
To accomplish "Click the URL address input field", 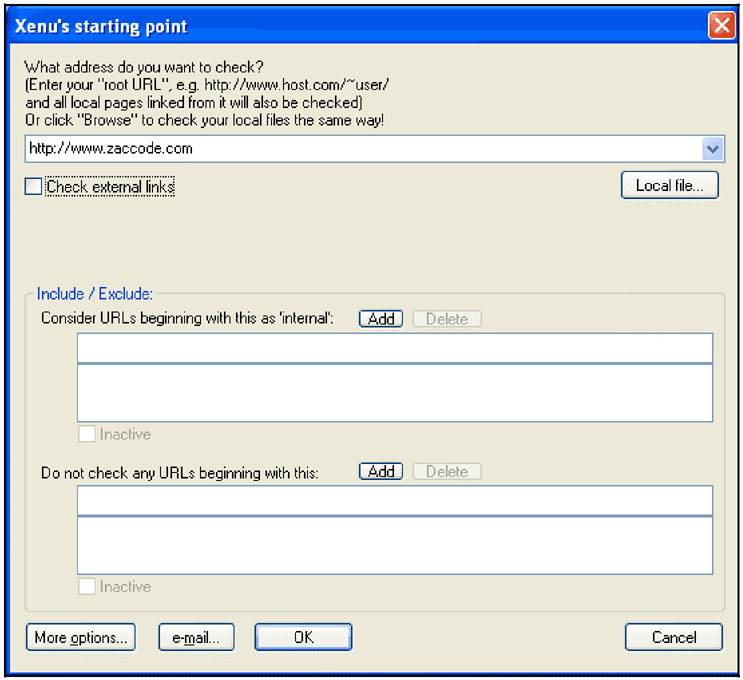I will click(x=363, y=149).
